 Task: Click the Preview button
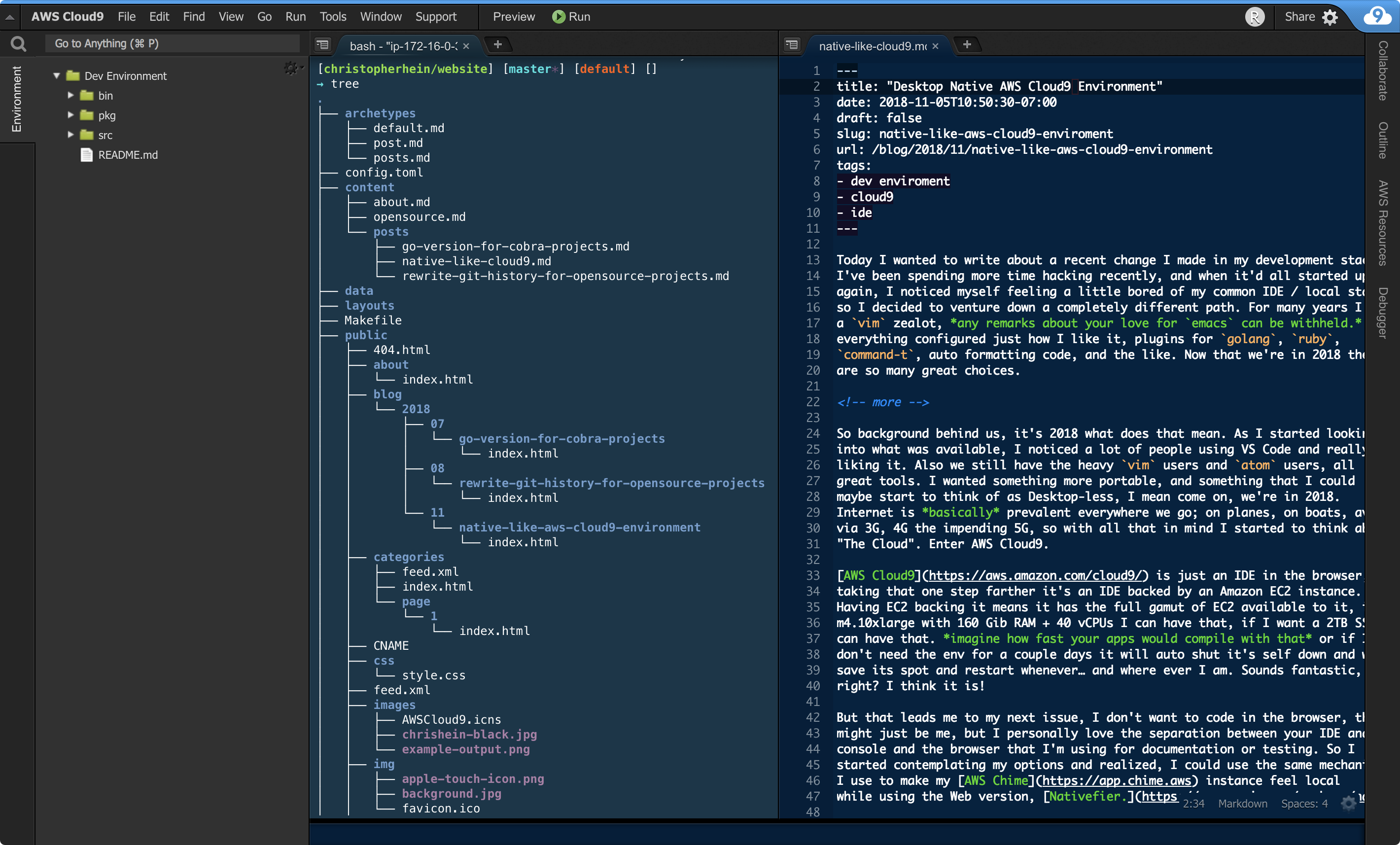514,17
